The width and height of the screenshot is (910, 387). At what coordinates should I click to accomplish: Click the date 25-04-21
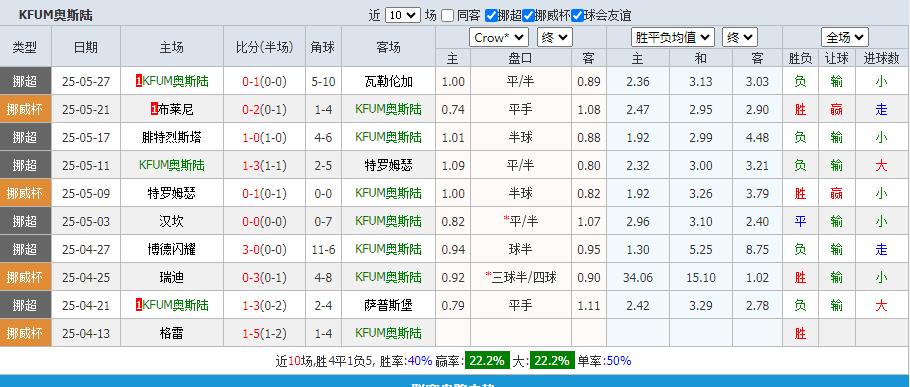point(86,305)
